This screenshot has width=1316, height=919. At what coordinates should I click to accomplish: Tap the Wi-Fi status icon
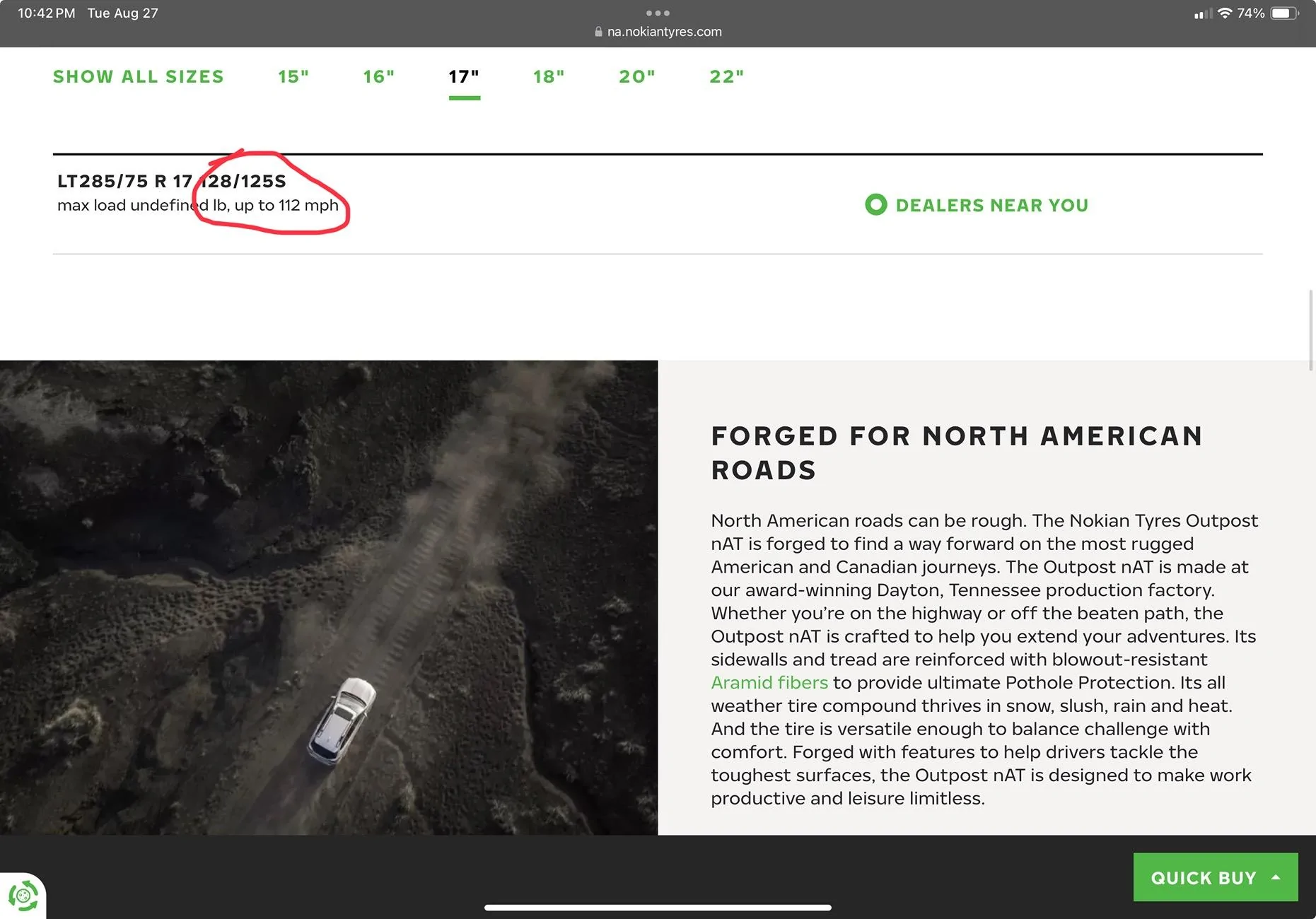[1225, 13]
